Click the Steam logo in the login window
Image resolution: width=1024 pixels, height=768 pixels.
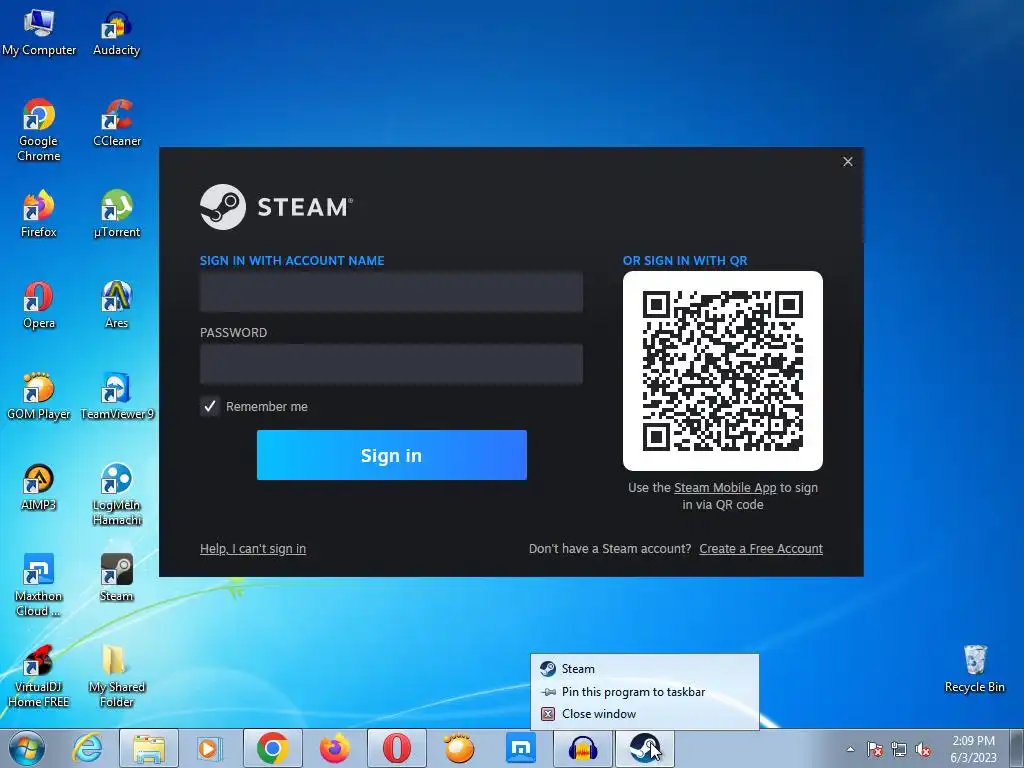tap(276, 207)
